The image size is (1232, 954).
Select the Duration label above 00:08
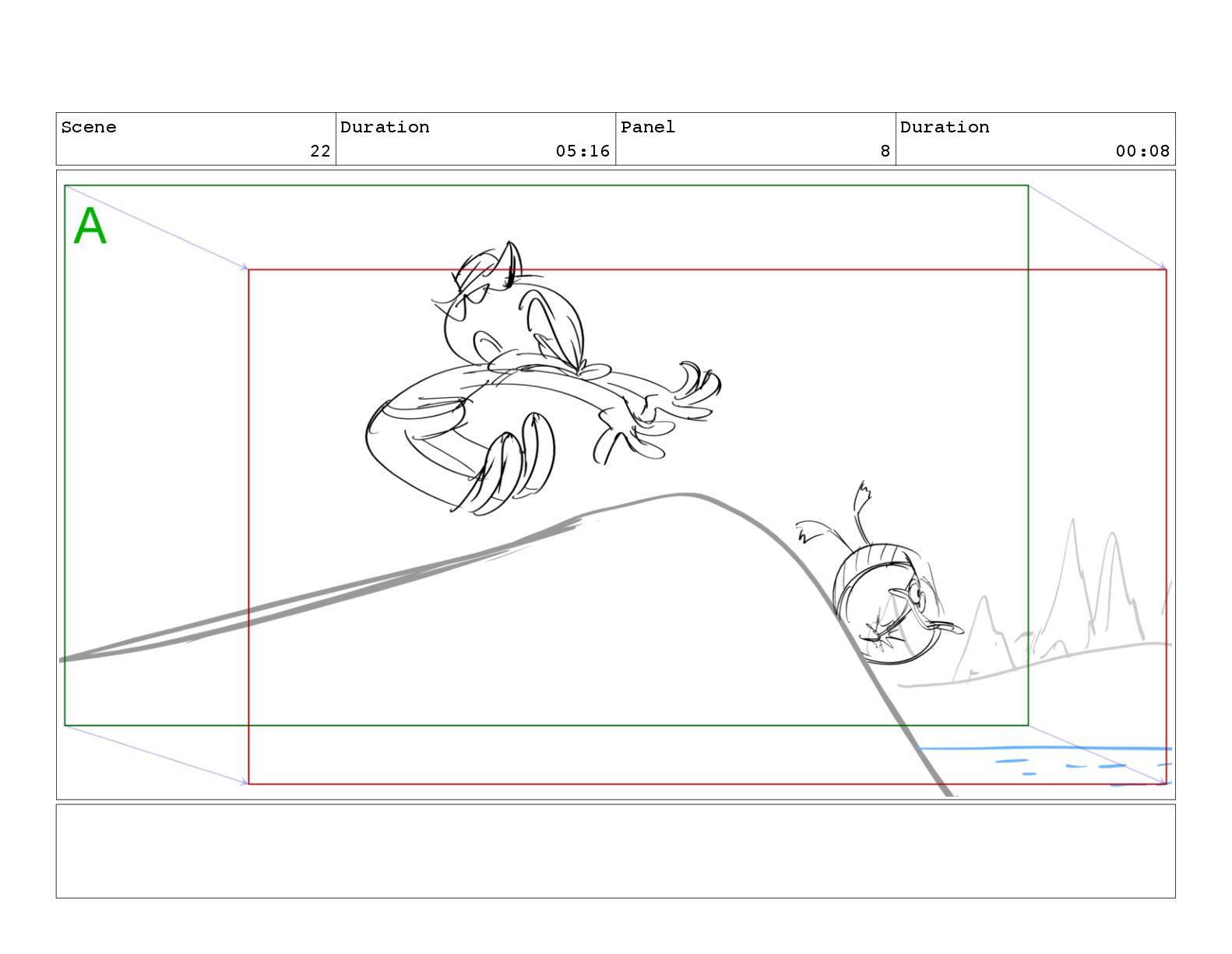[945, 127]
